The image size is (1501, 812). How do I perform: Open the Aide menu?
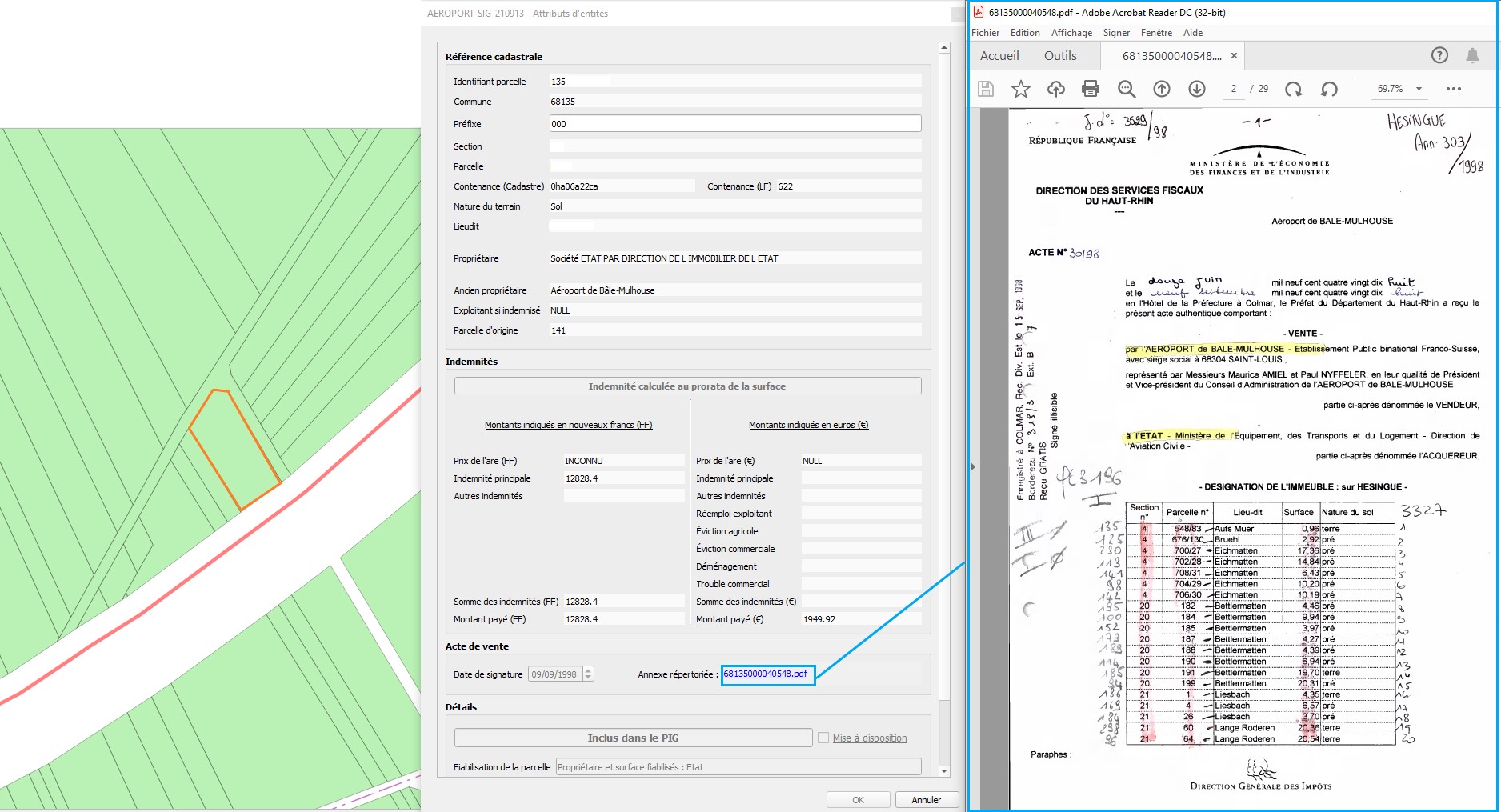1193,33
